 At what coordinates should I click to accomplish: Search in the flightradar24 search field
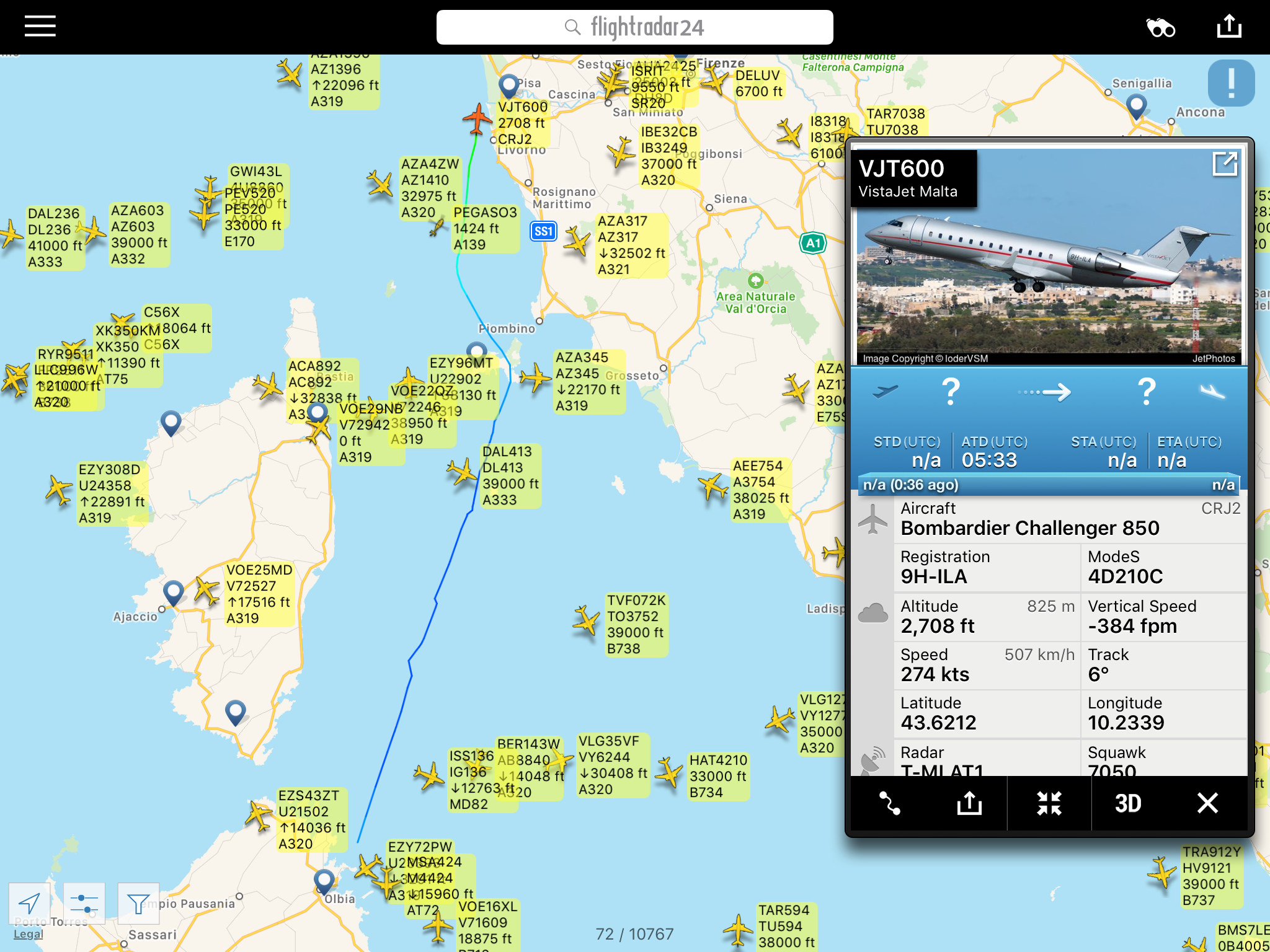pos(634,27)
